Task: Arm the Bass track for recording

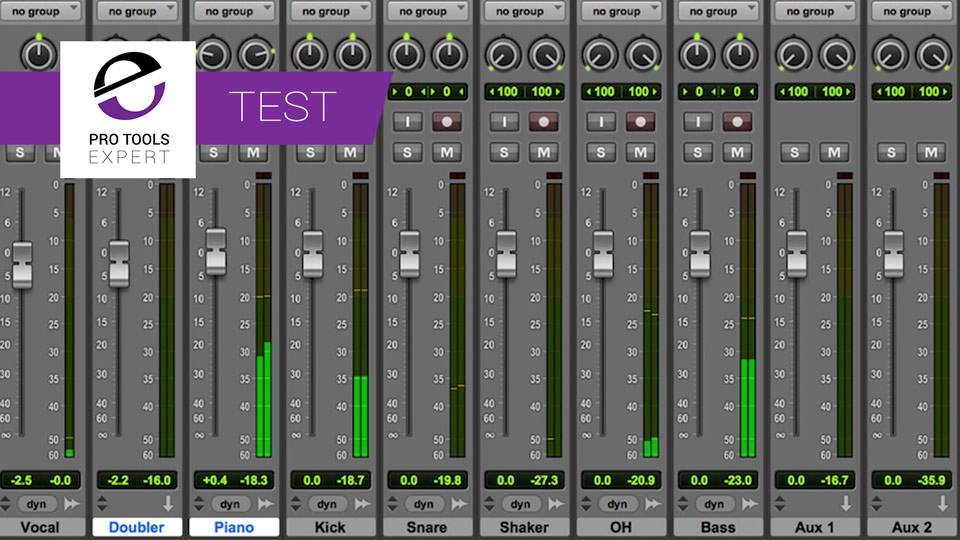Action: click(x=737, y=122)
